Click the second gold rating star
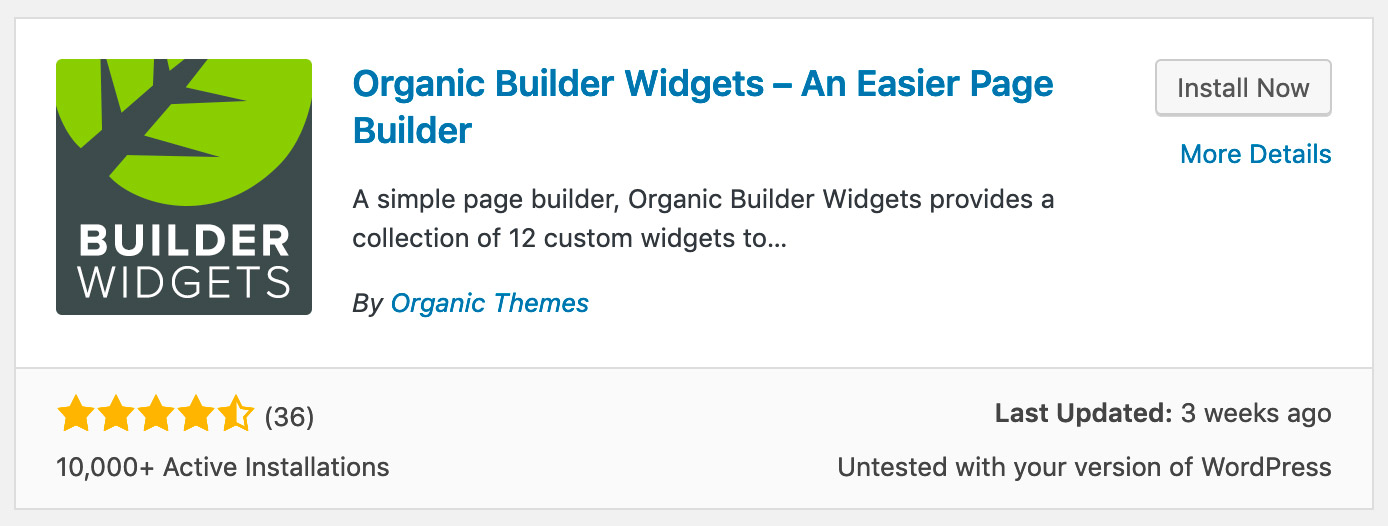Screen dimensions: 1388x526 click(x=115, y=415)
